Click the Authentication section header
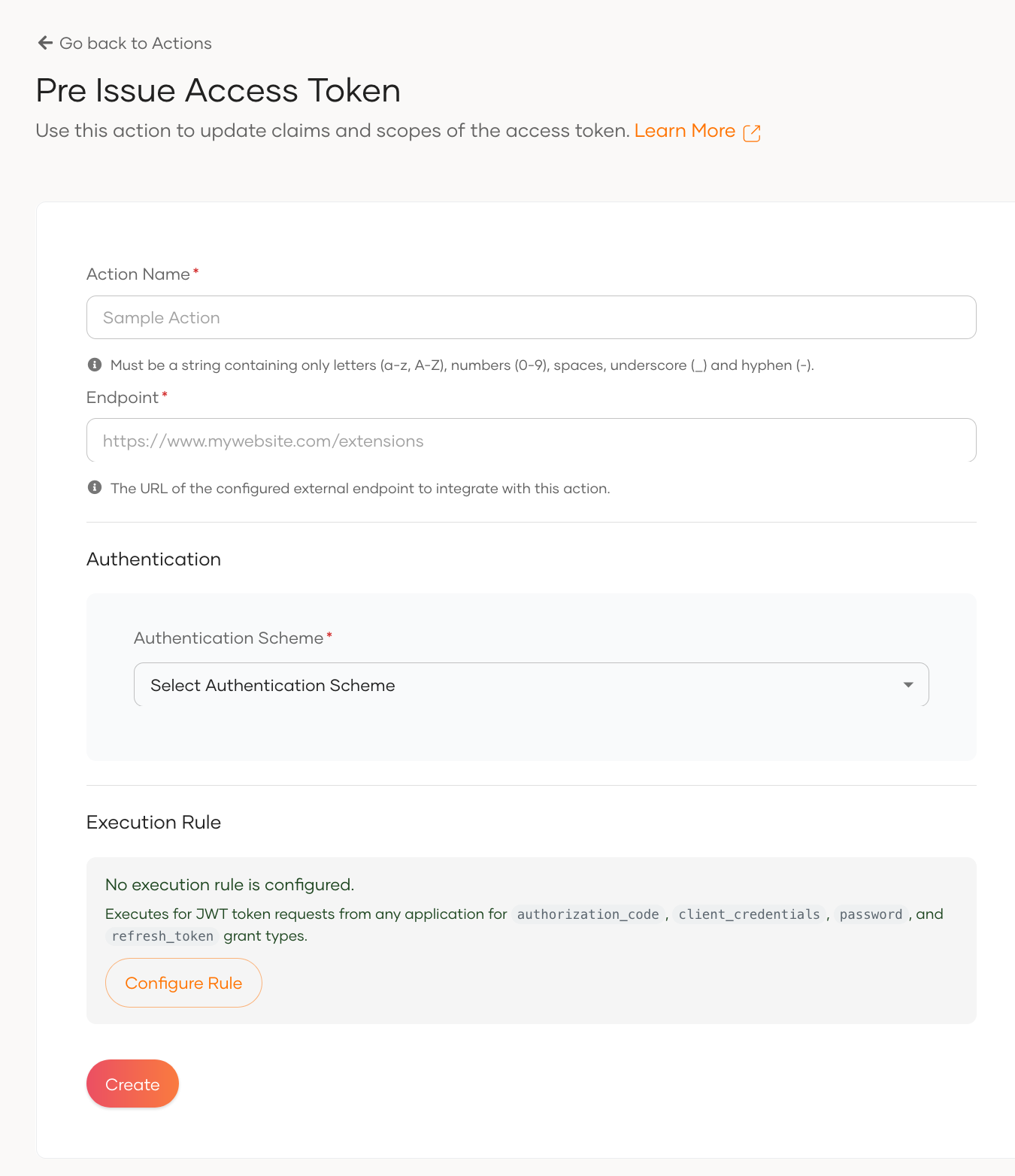1015x1176 pixels. (x=153, y=559)
